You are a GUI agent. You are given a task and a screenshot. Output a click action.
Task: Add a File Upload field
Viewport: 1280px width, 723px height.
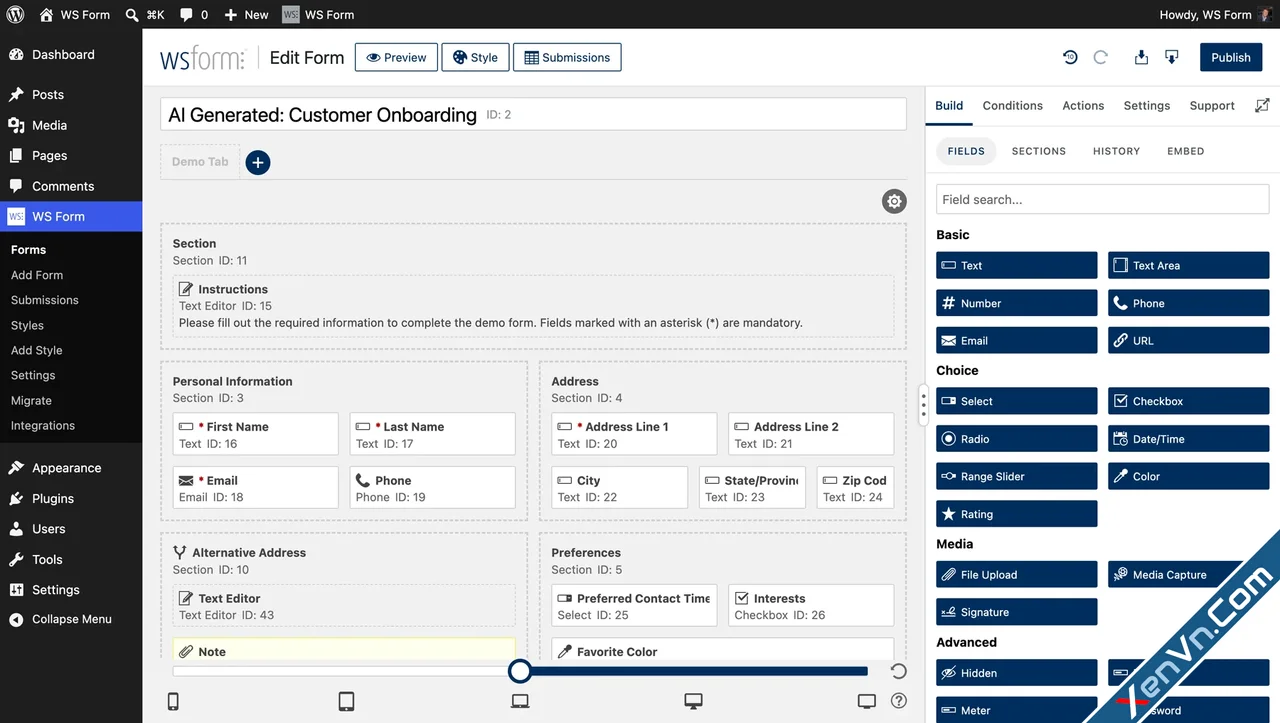1016,575
